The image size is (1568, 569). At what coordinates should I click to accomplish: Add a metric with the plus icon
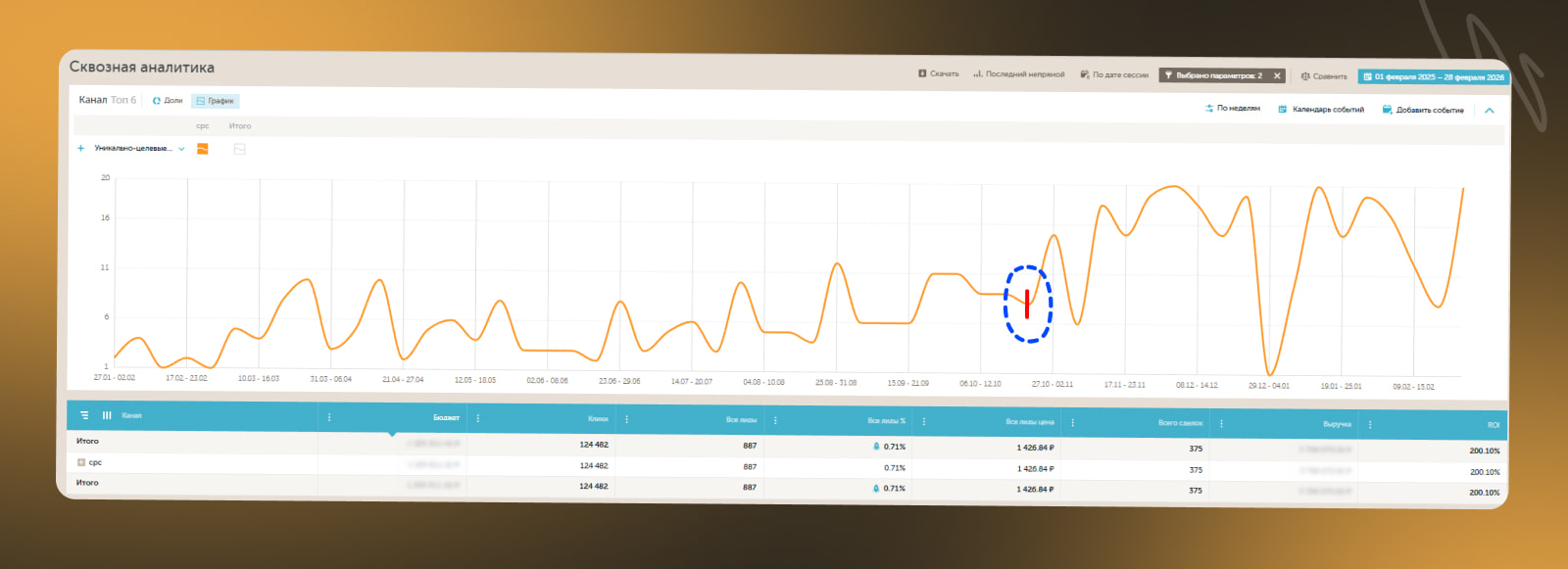81,149
